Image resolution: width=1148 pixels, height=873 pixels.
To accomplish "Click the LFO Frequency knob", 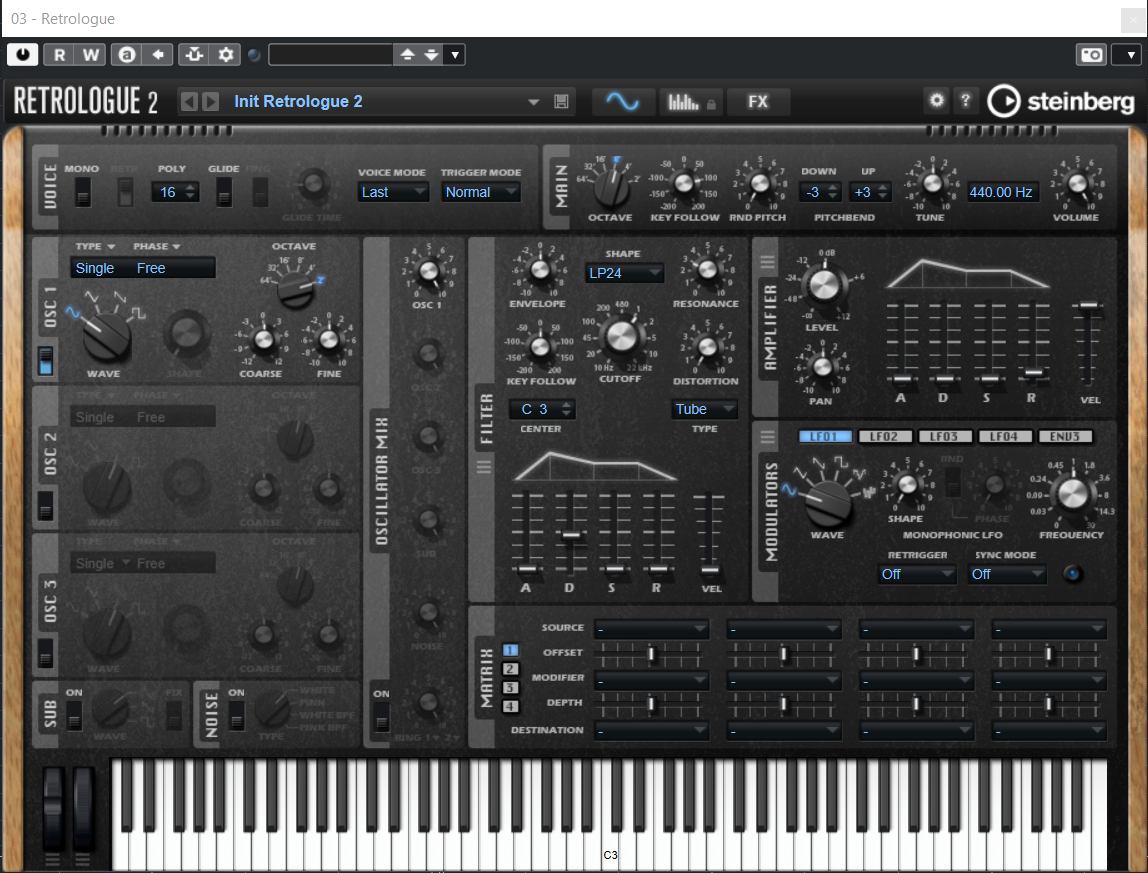I will [x=1073, y=494].
